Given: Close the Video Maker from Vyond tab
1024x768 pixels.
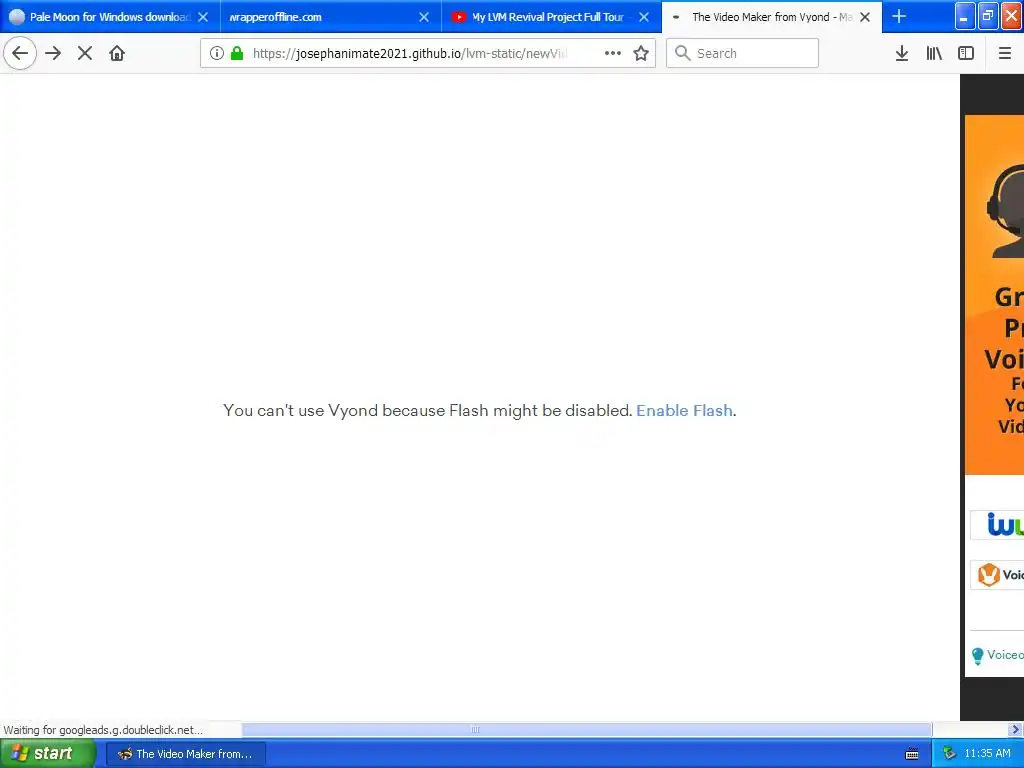Looking at the screenshot, I should point(865,17).
